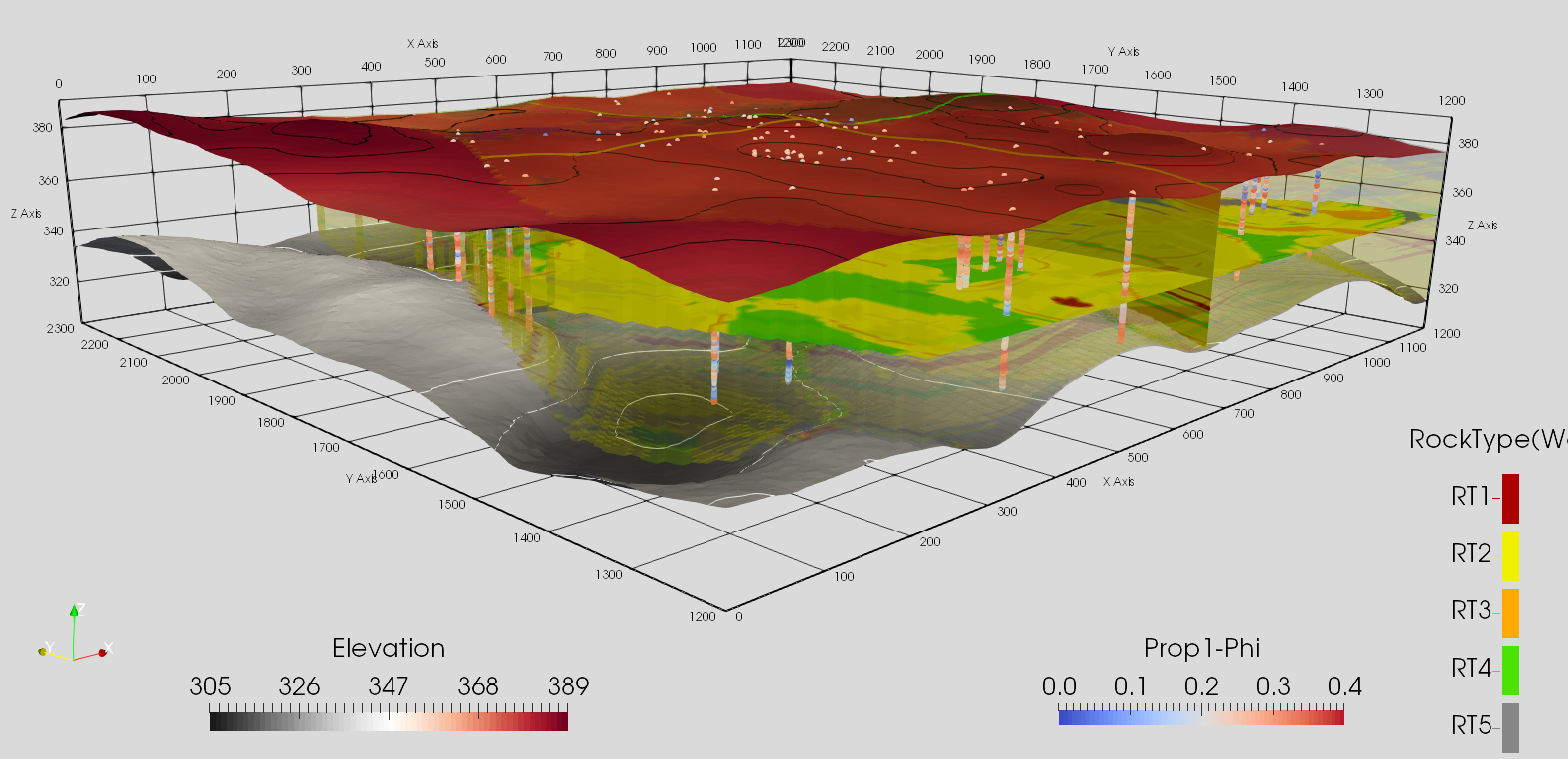Screen dimensions: 1568x759
Task: Click the RT3 legend label
Action: [x=1471, y=610]
